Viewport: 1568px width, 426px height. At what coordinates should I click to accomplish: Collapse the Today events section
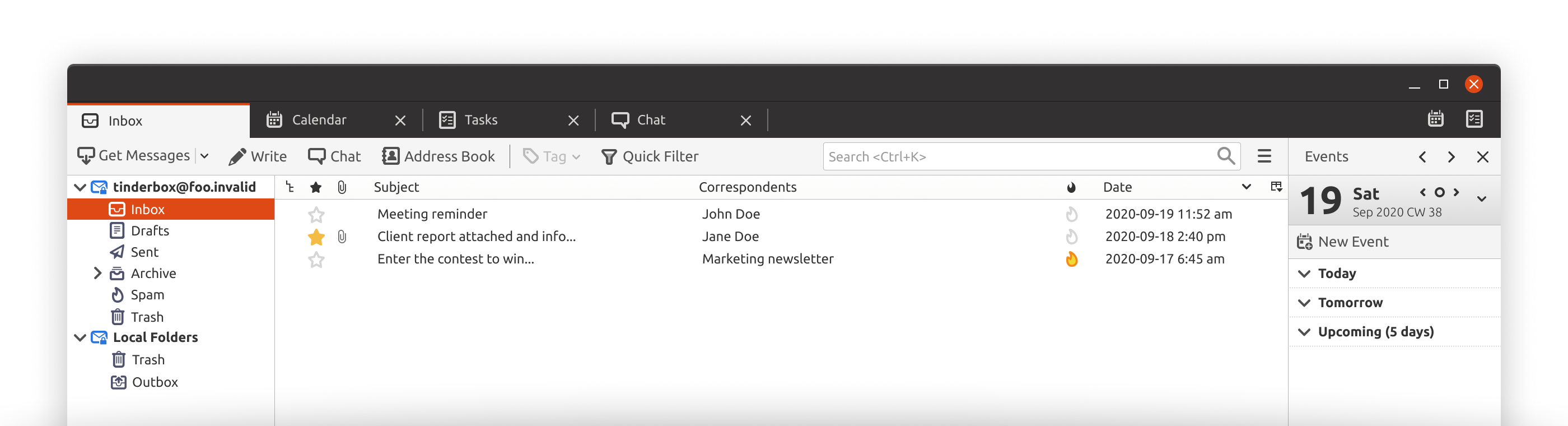1304,274
